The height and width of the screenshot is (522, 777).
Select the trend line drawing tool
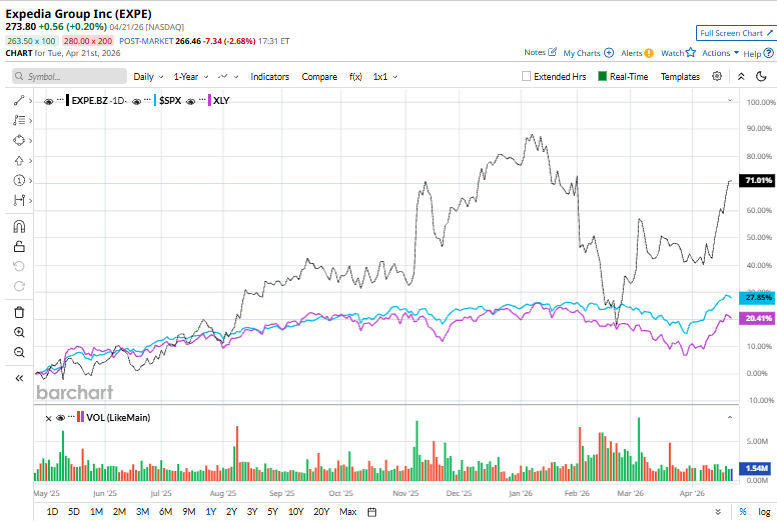click(x=19, y=101)
